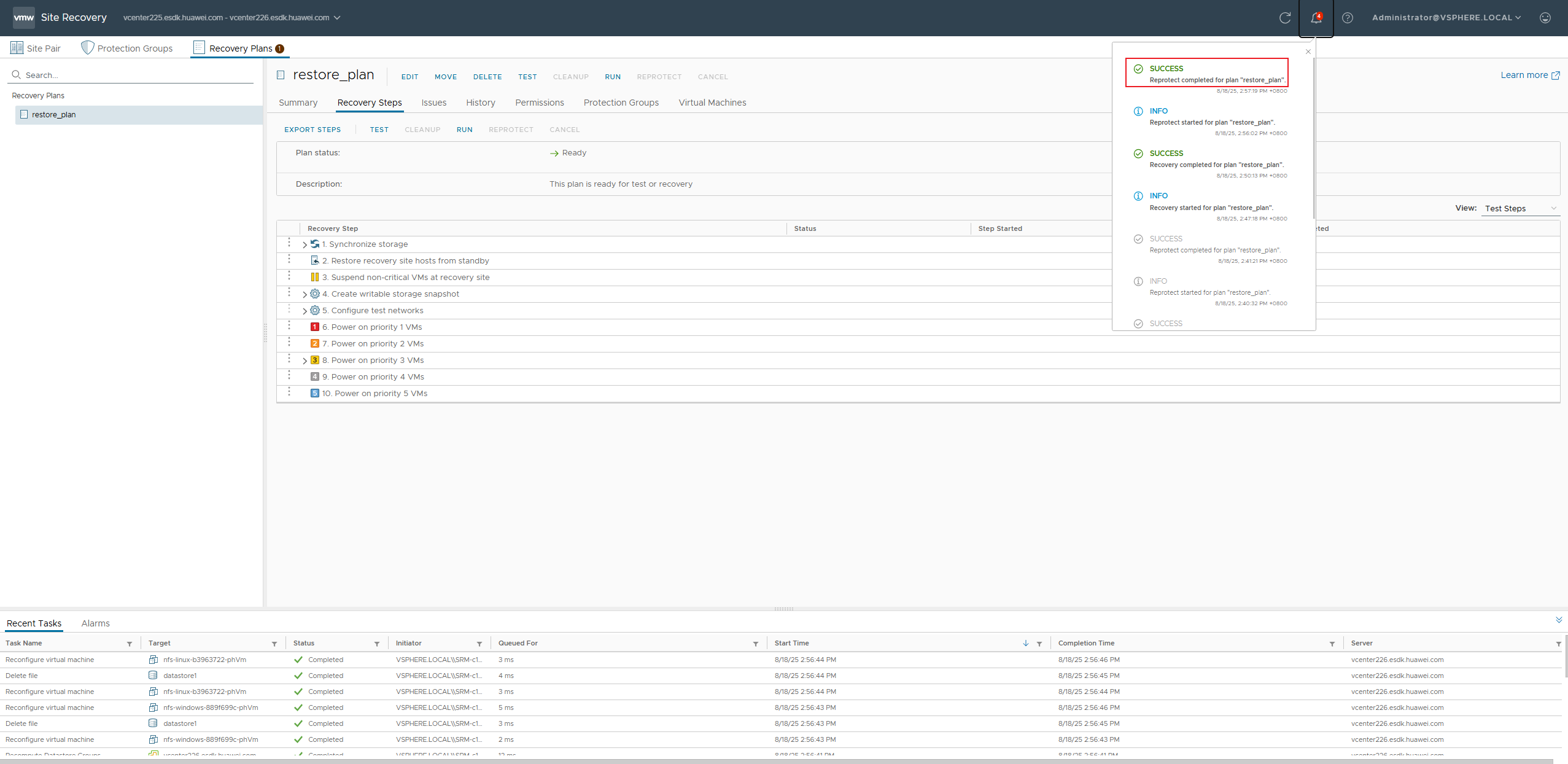Open actions menu for Power on priority 5 VMs
Viewport: 1568px width, 764px height.
289,392
